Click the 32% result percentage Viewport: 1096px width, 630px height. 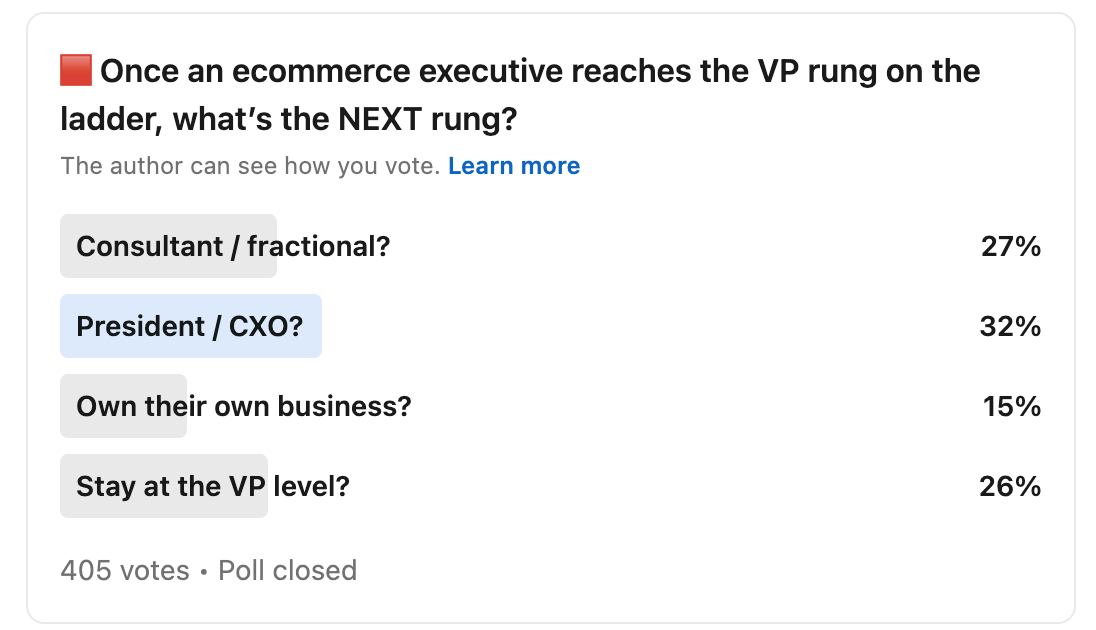tap(1010, 327)
